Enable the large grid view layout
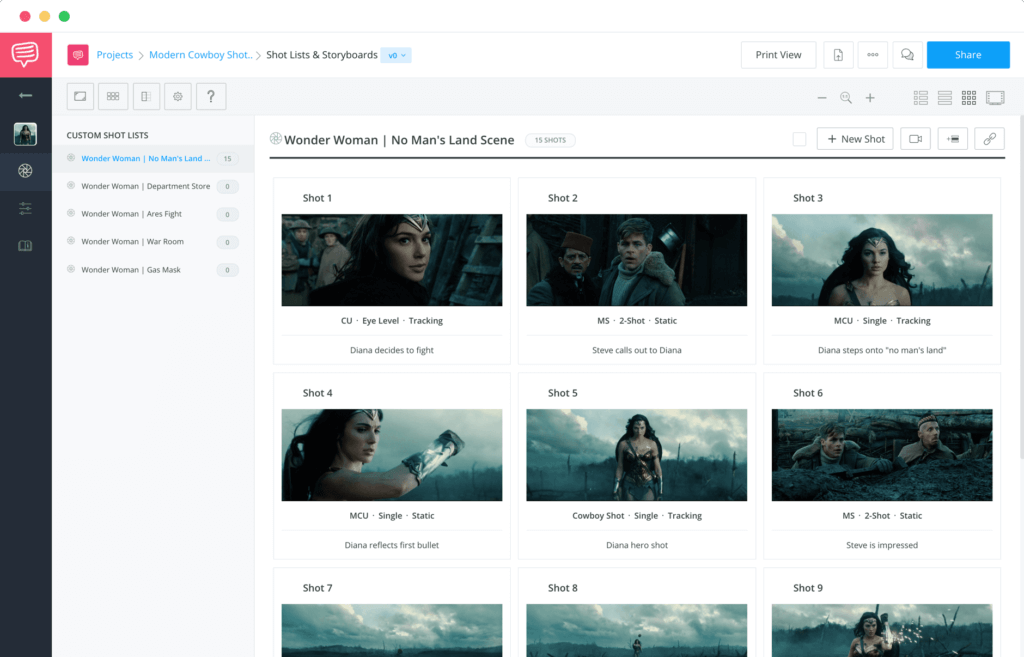1024x657 pixels. point(968,97)
